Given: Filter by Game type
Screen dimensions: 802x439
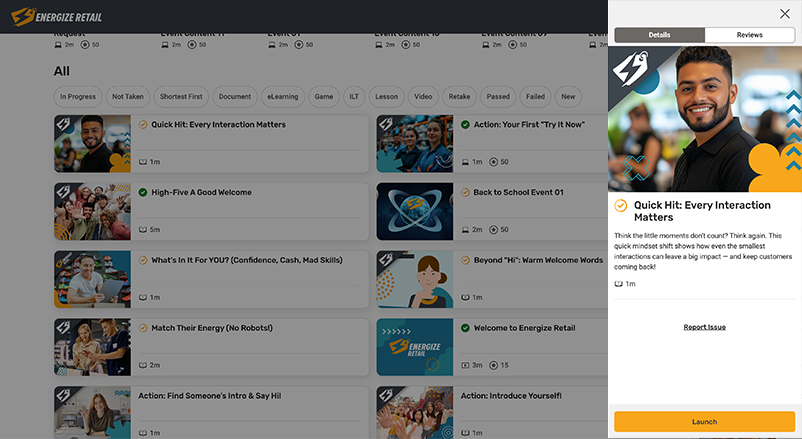Looking at the screenshot, I should point(324,97).
